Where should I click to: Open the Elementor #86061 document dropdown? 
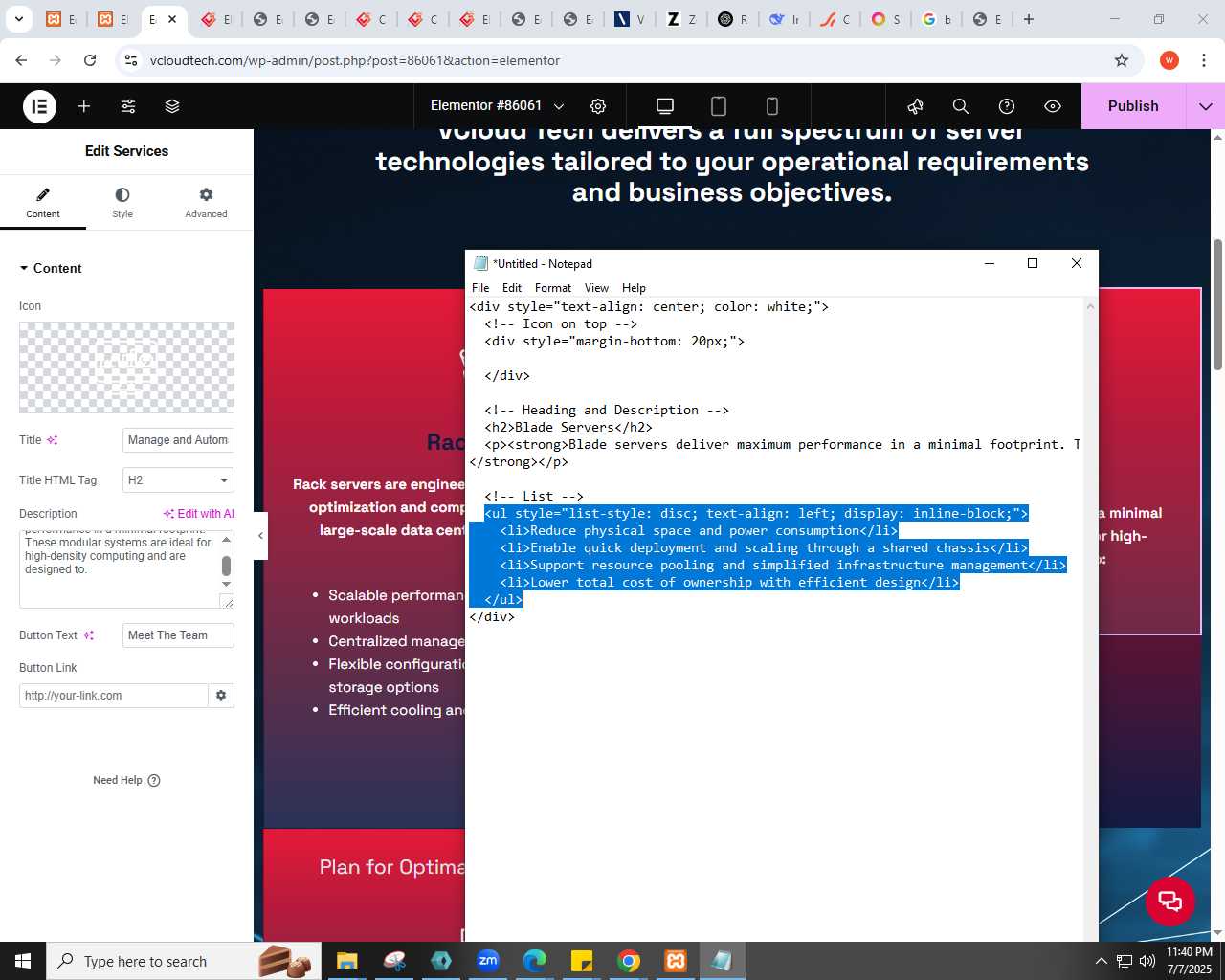(x=497, y=106)
